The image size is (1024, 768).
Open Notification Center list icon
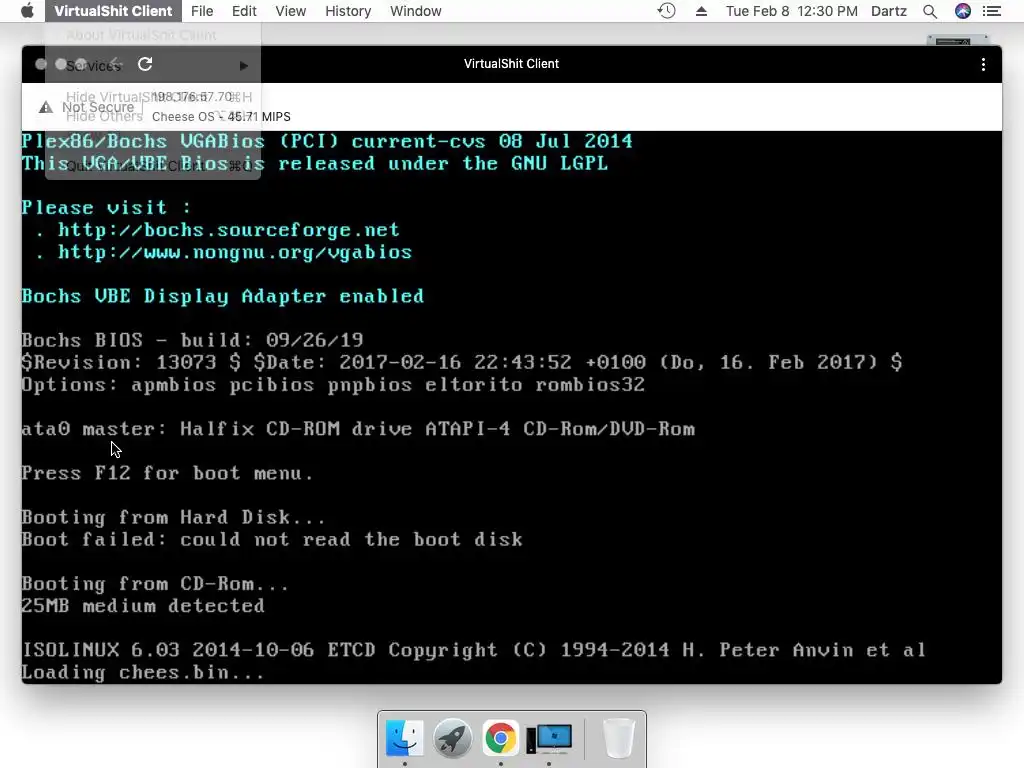[991, 11]
